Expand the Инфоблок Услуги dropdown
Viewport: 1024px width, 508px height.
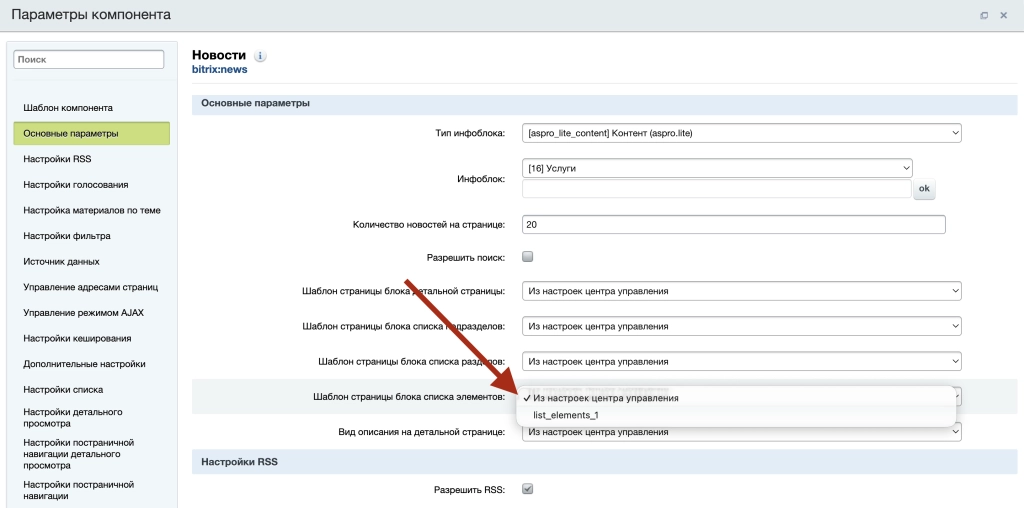[x=717, y=168]
